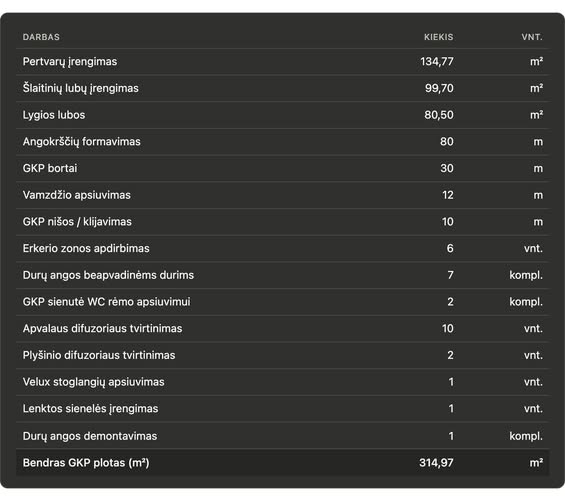This screenshot has height=501, width=565.
Task: Click the VNT. column header
Action: 532,37
